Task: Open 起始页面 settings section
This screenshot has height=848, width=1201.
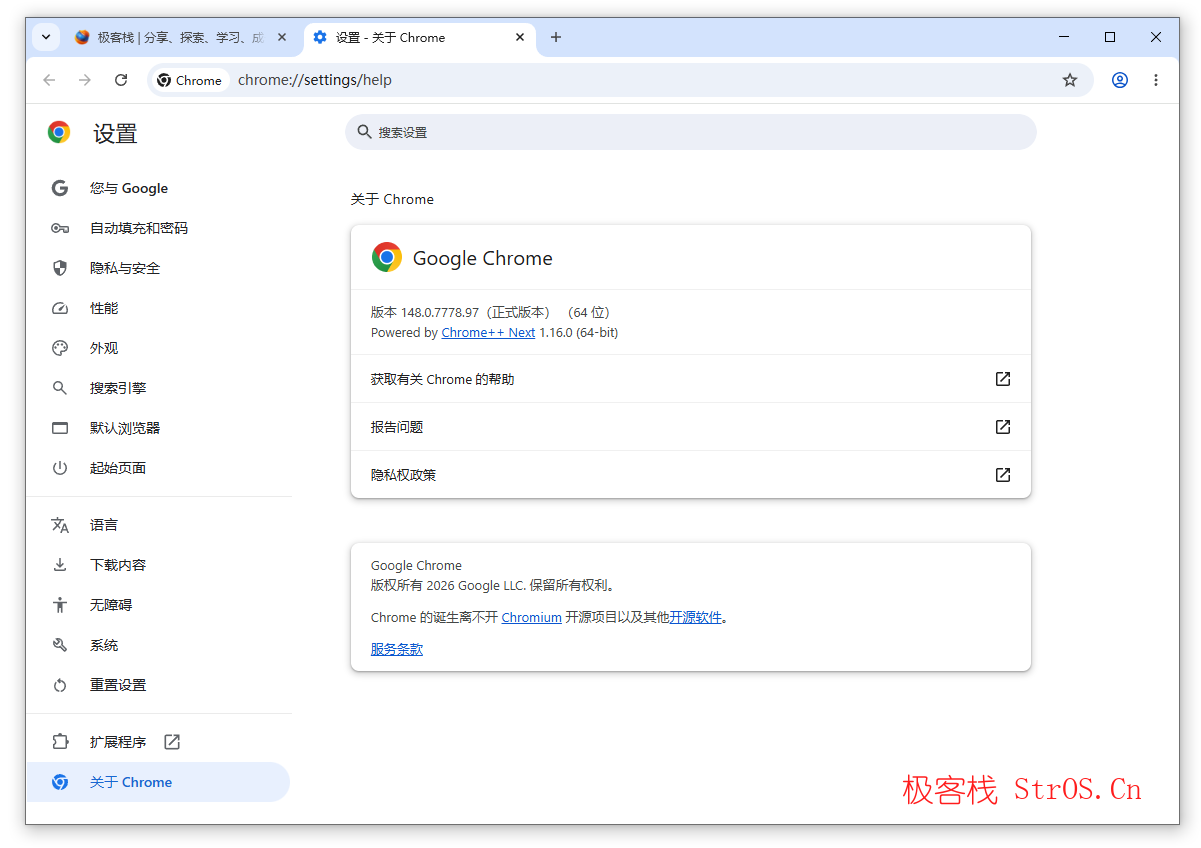Action: [158, 468]
